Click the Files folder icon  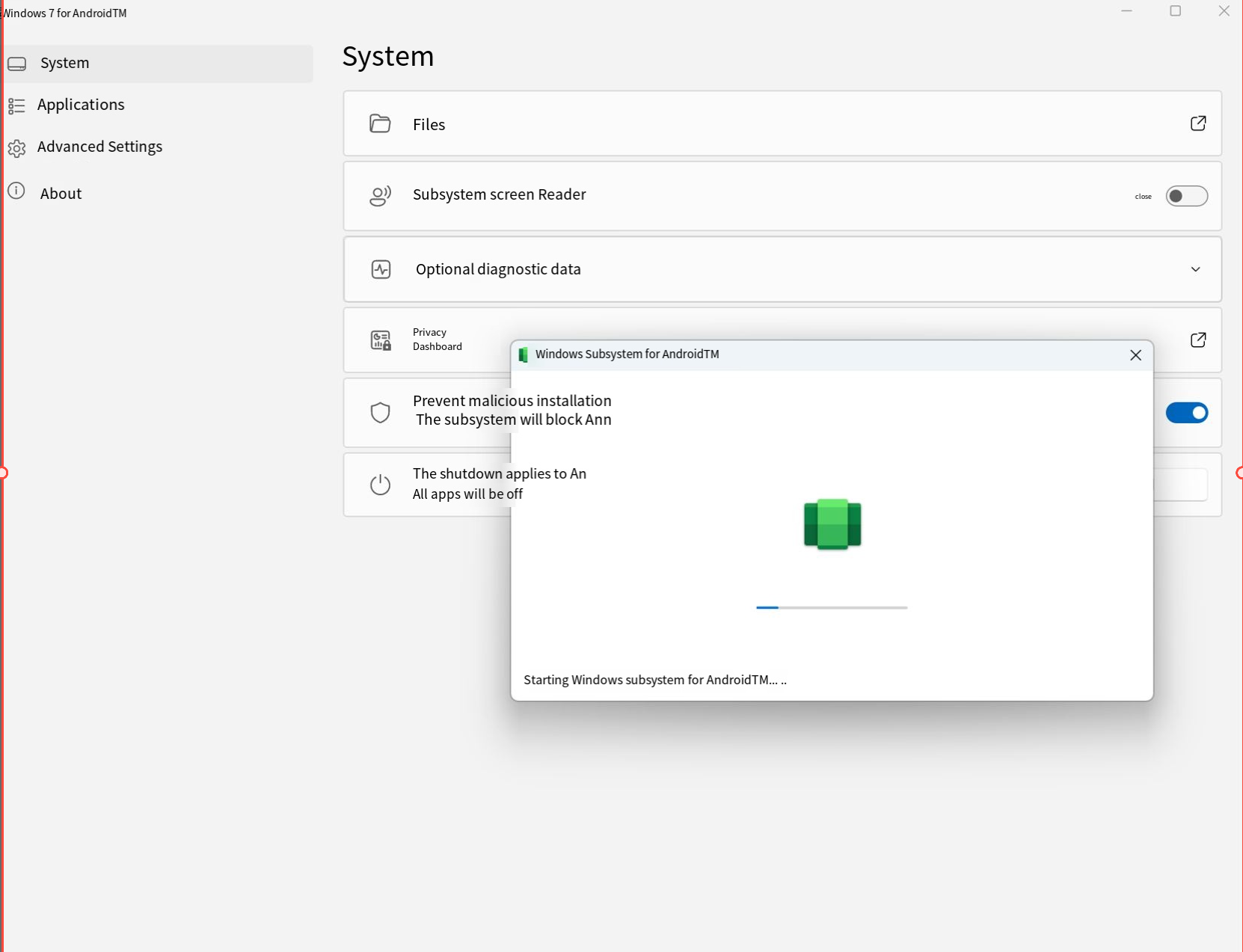381,123
